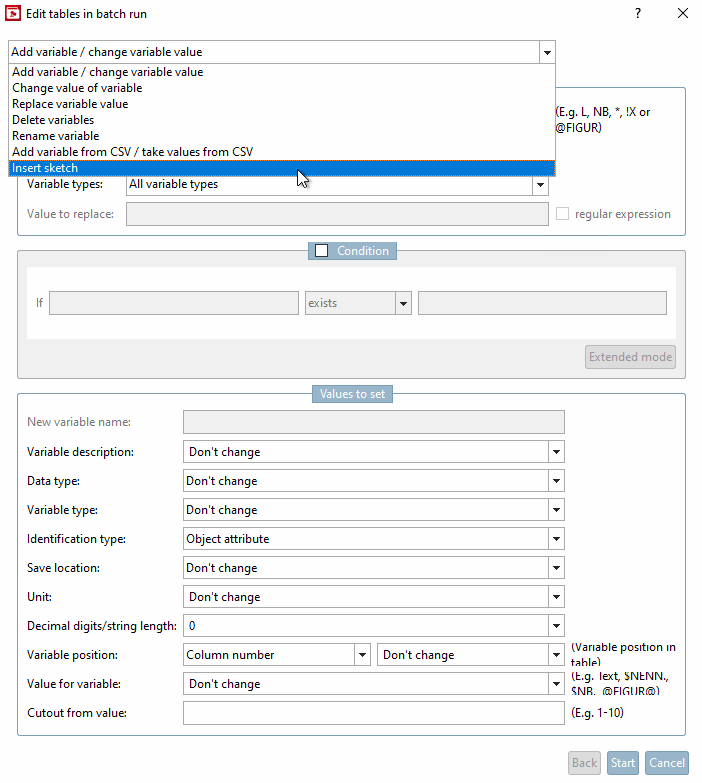
Task: Click the Value to replace field
Action: tap(337, 214)
